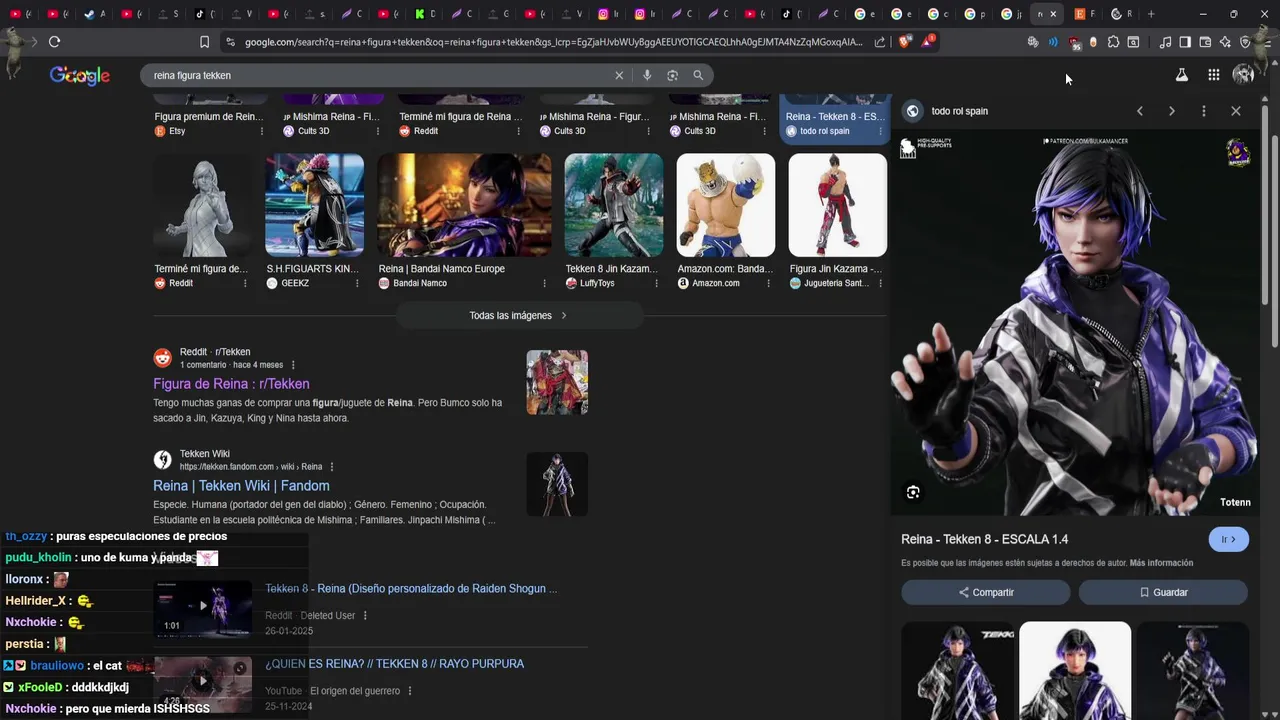Close the image preview panel
1280x720 pixels.
coord(1236,111)
